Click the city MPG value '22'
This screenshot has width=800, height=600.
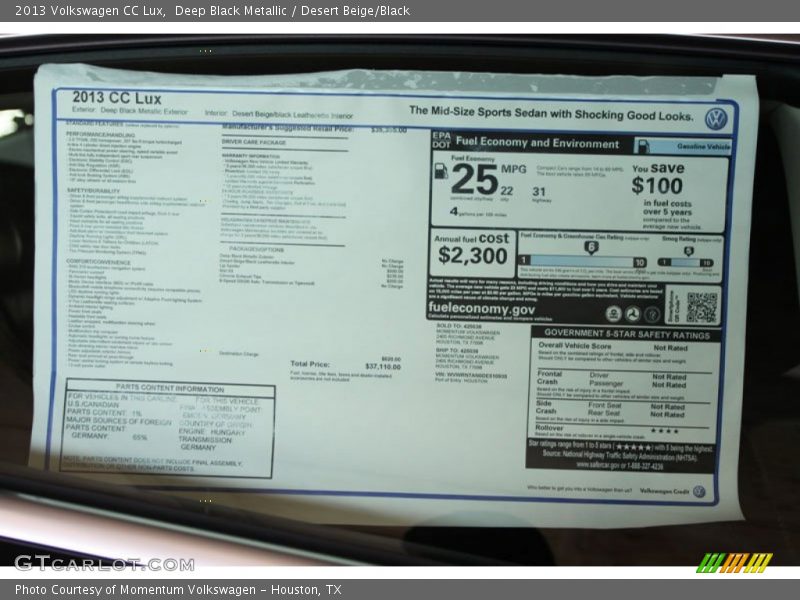click(506, 191)
